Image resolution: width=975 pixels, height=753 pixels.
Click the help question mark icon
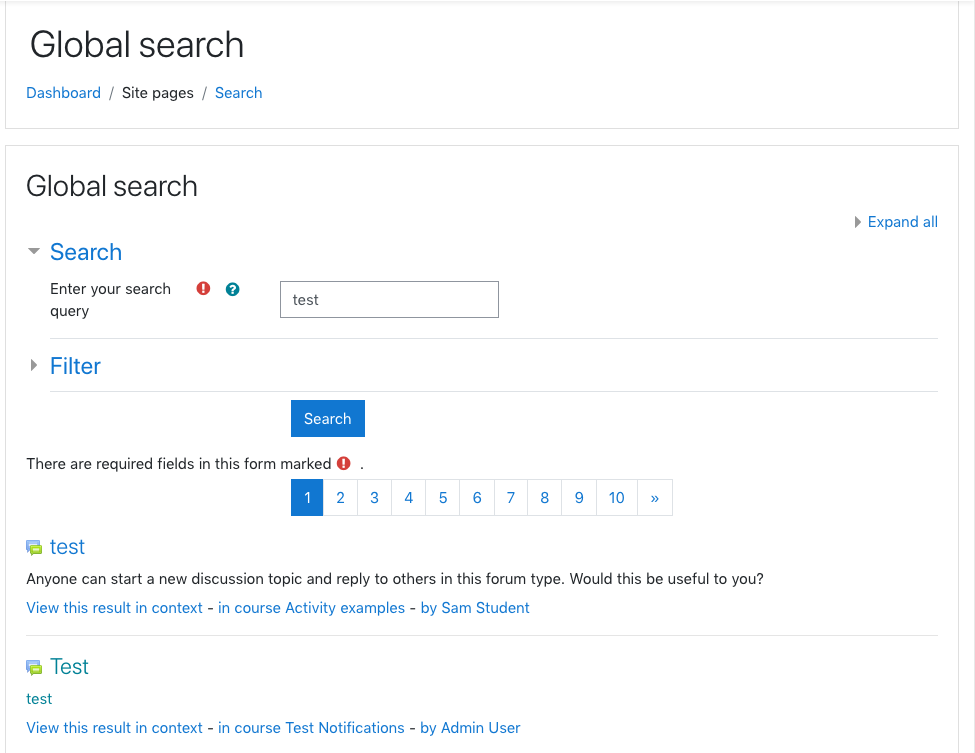click(x=233, y=289)
